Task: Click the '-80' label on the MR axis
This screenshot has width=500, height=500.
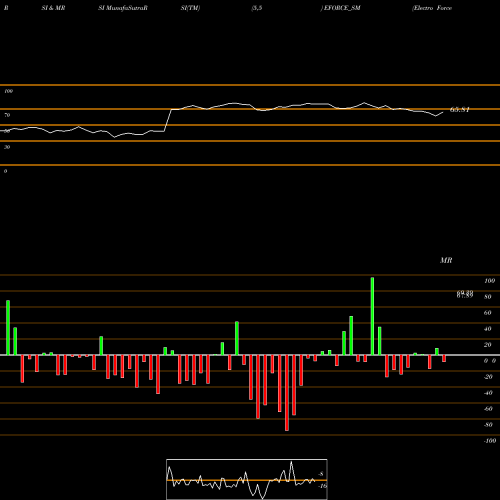Action: click(x=488, y=425)
